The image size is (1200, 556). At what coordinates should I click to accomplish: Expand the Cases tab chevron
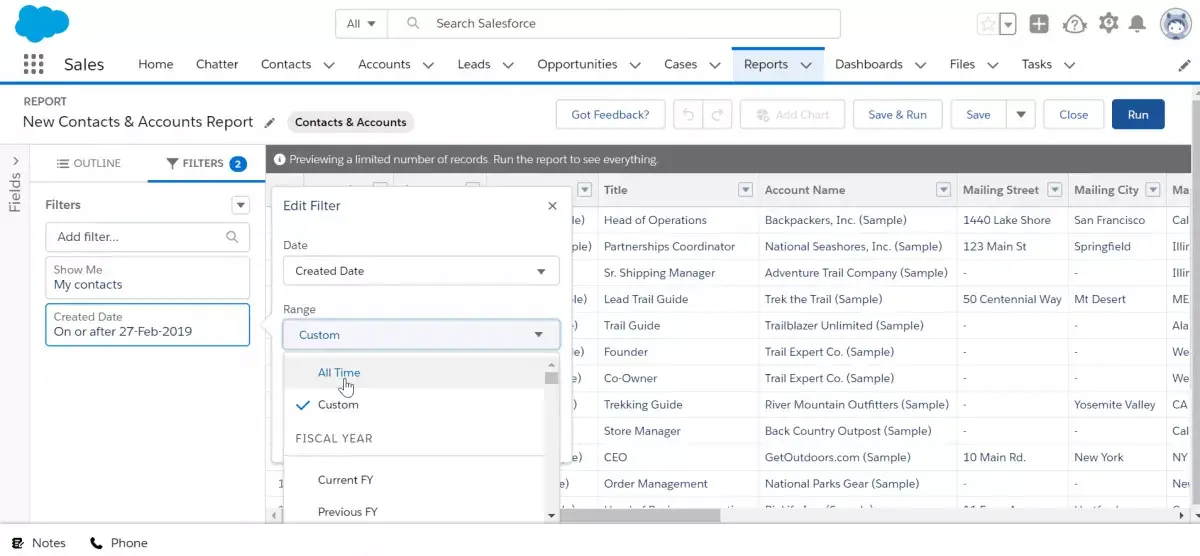(715, 65)
